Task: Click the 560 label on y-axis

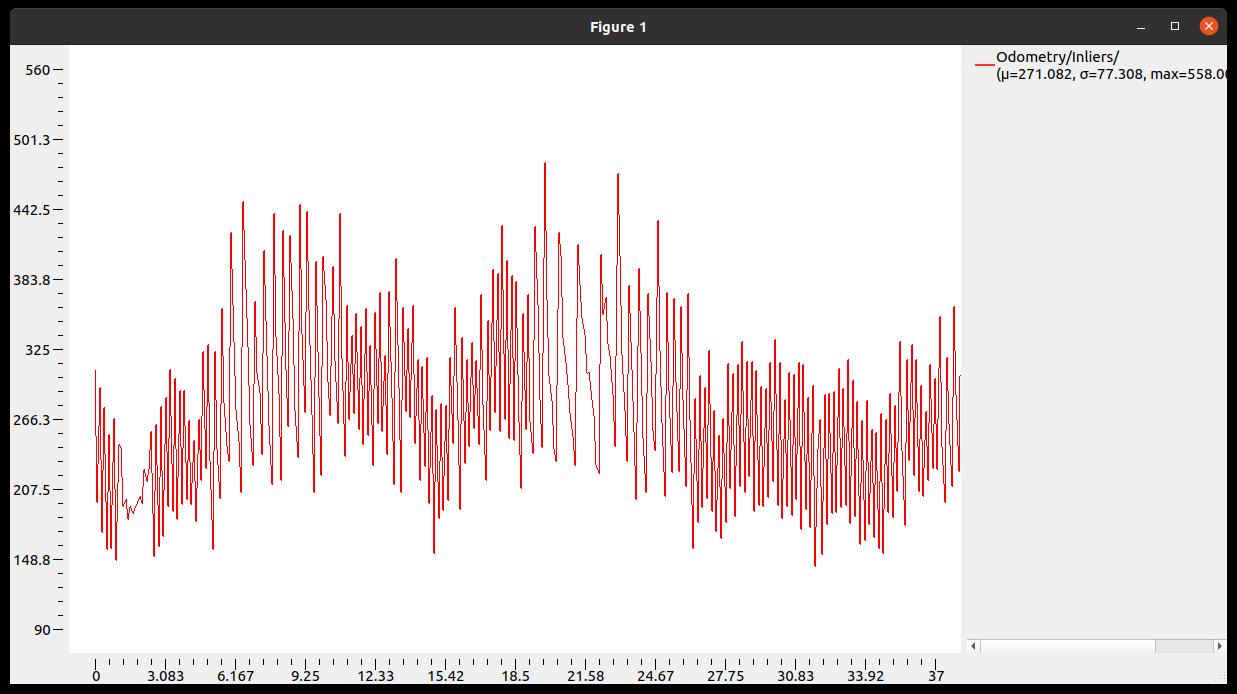Action: (x=38, y=70)
